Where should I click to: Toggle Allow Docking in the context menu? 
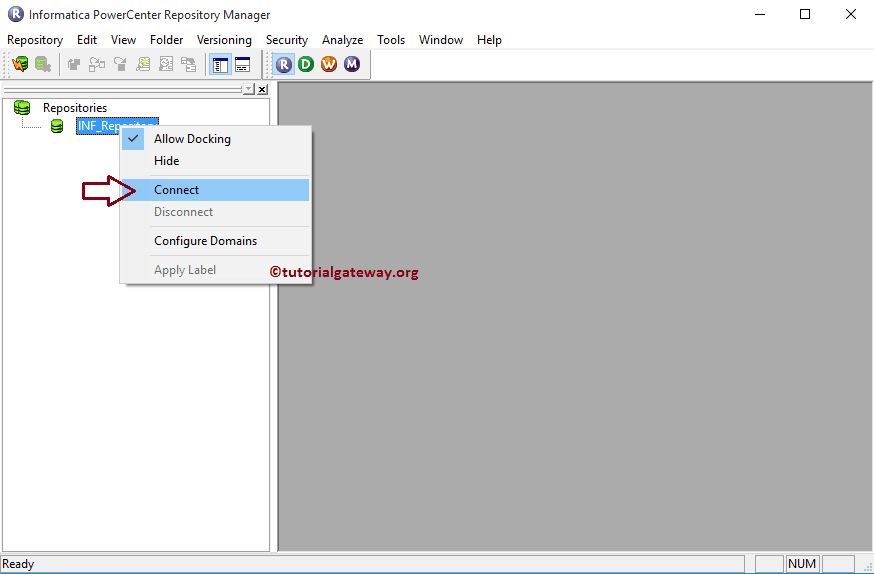[215, 139]
